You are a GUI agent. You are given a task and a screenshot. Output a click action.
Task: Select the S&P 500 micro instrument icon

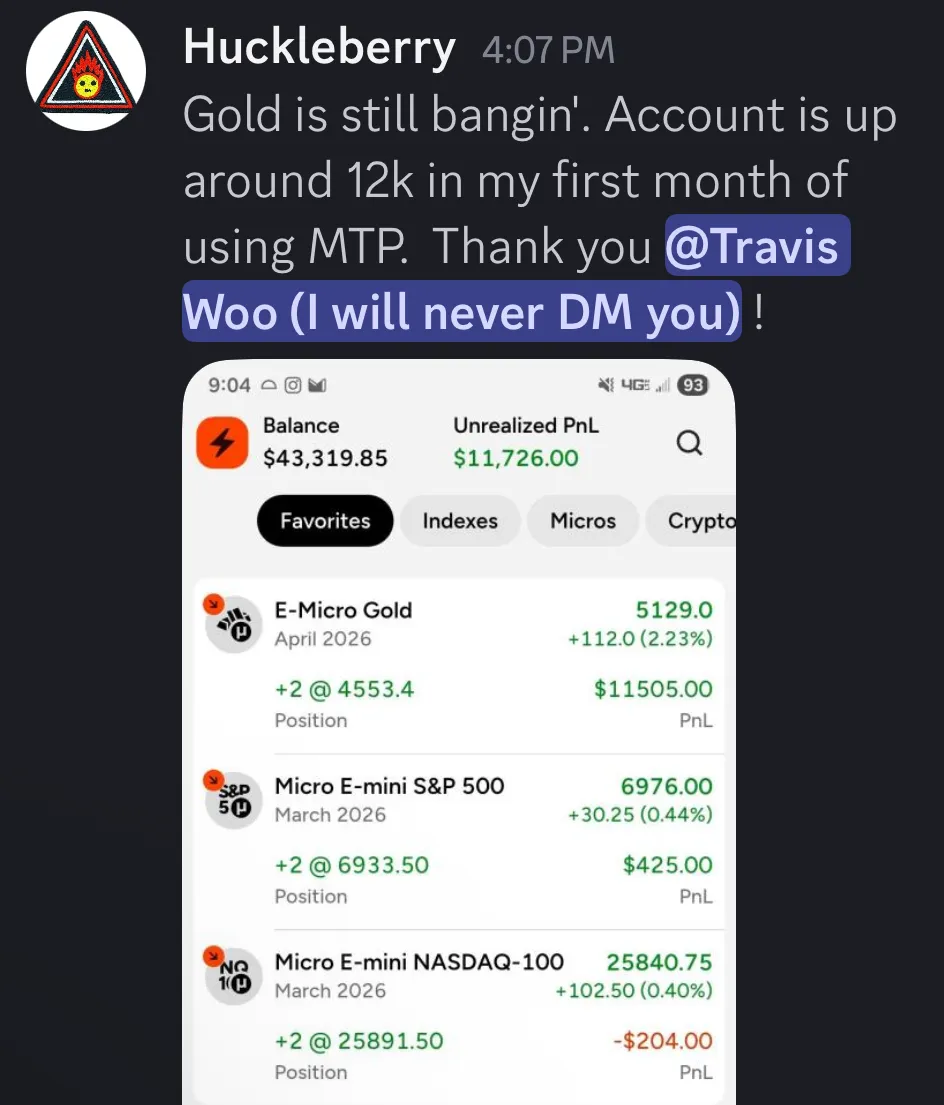click(233, 800)
